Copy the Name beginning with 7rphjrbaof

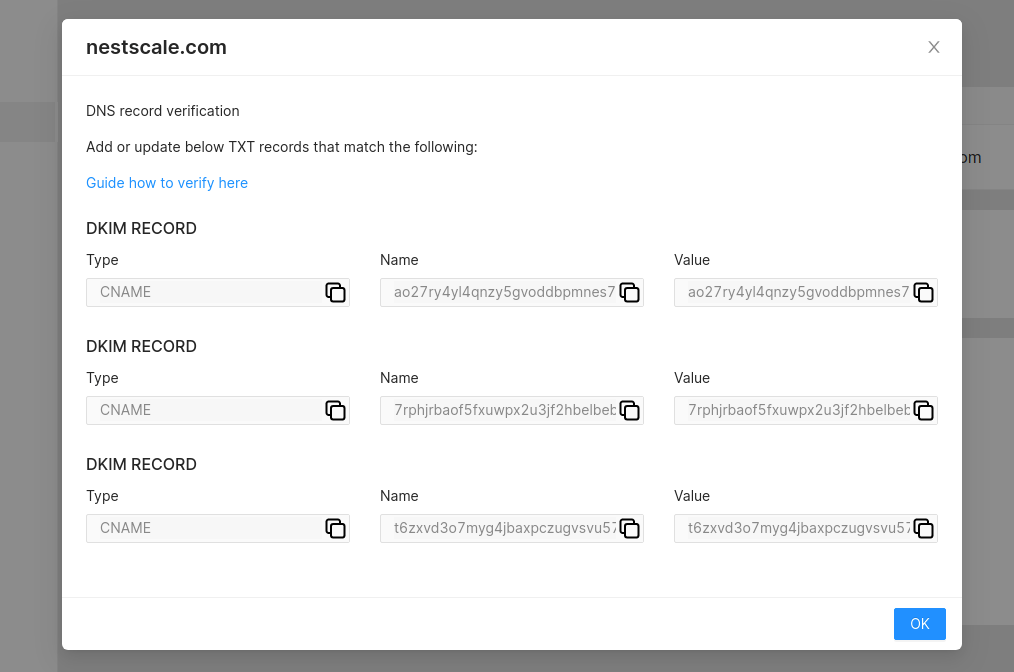tap(630, 410)
